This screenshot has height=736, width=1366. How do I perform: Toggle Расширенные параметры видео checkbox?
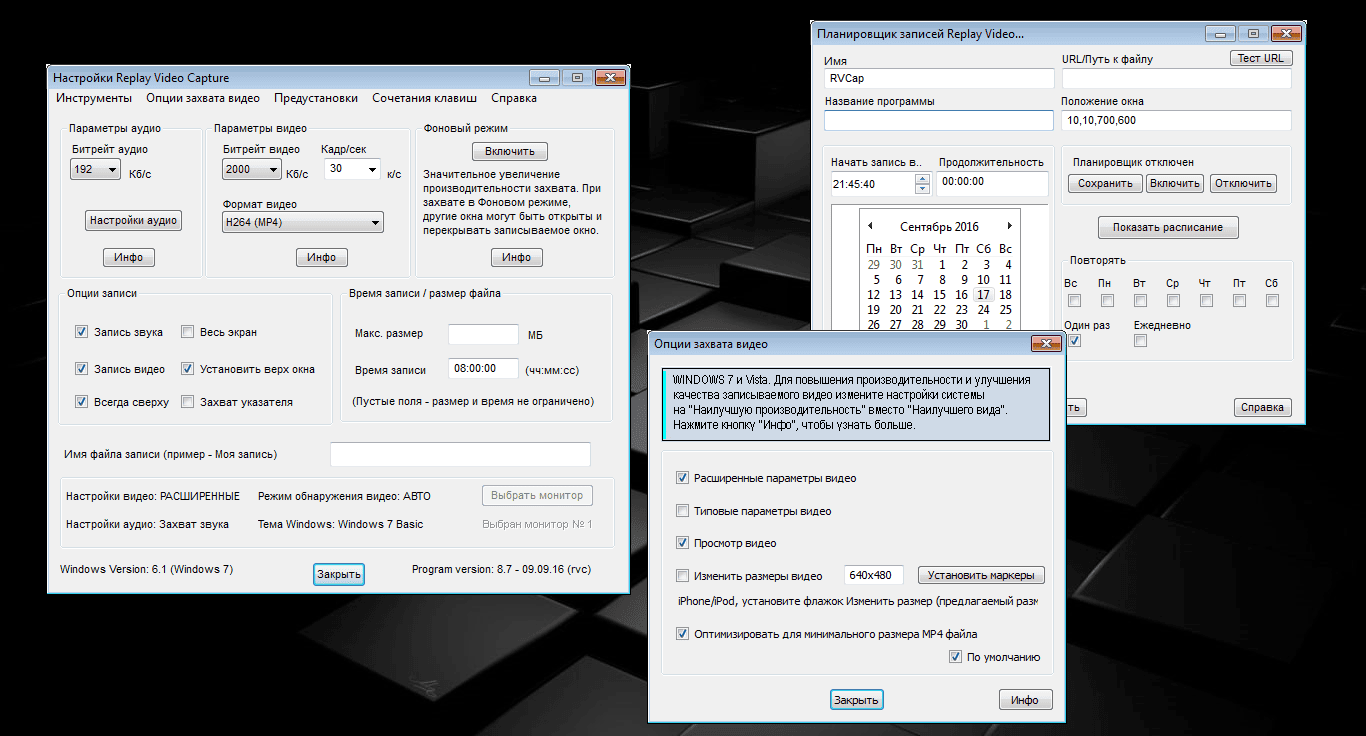pos(682,478)
